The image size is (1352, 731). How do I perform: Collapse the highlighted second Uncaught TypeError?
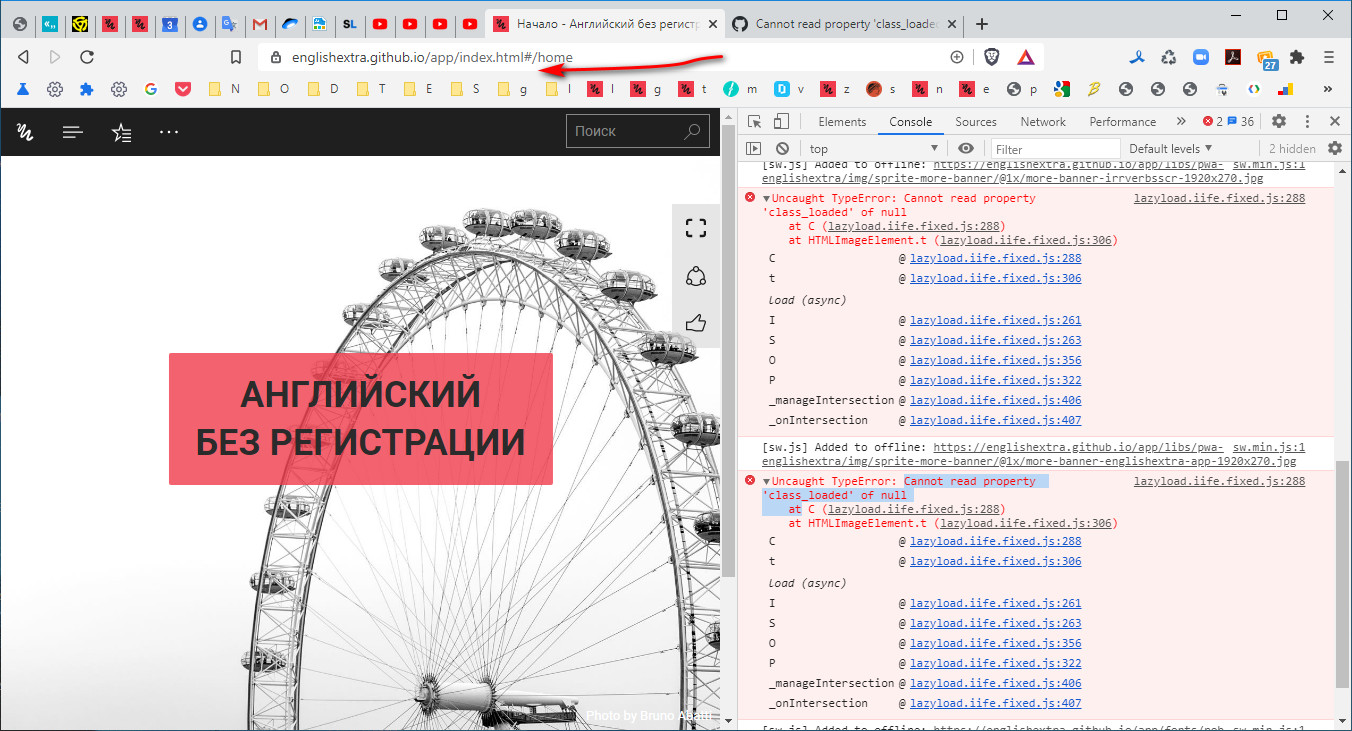click(x=766, y=481)
